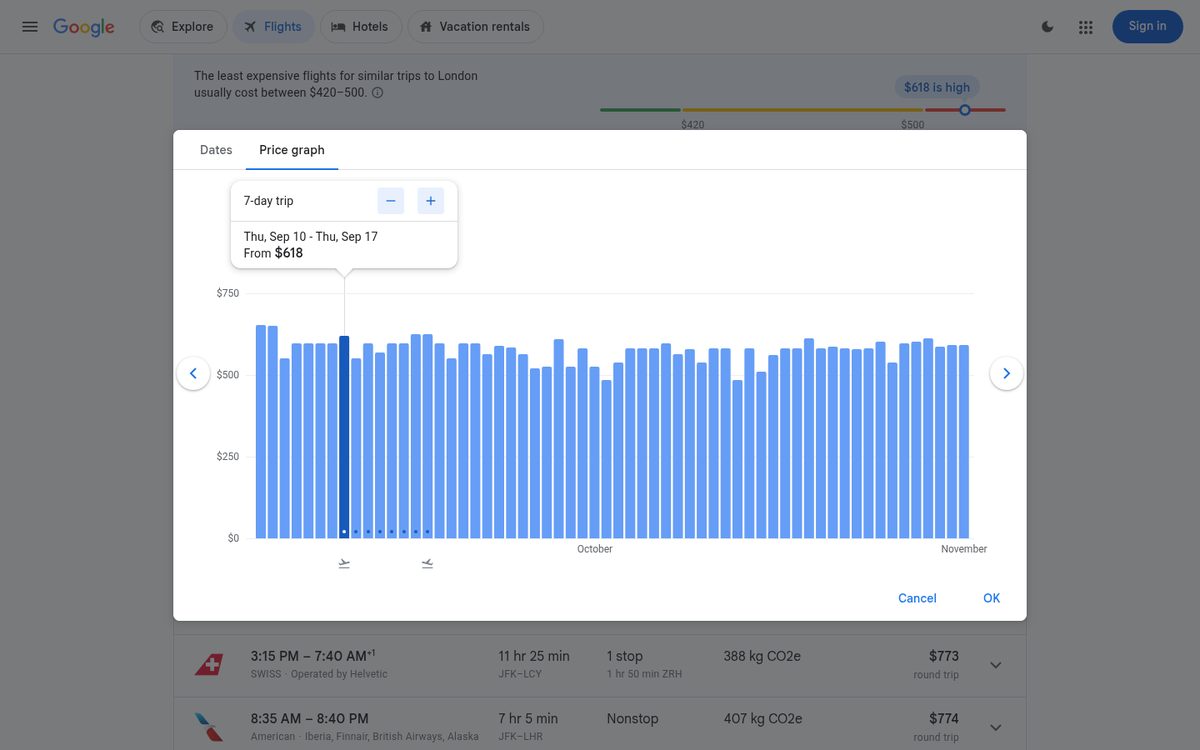Confirm dates with OK button

click(x=991, y=598)
